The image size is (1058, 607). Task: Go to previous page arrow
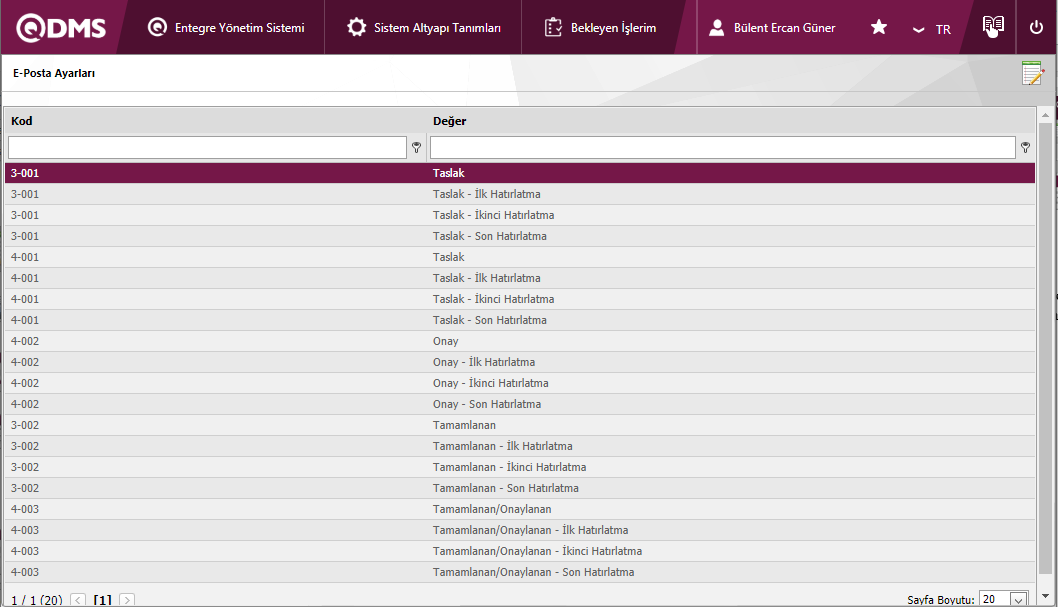click(x=78, y=600)
